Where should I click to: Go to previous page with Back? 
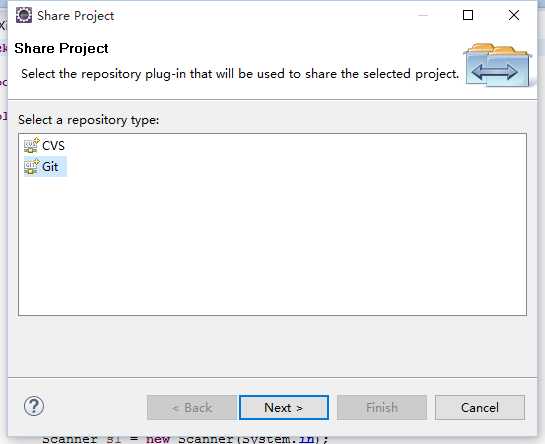click(192, 407)
